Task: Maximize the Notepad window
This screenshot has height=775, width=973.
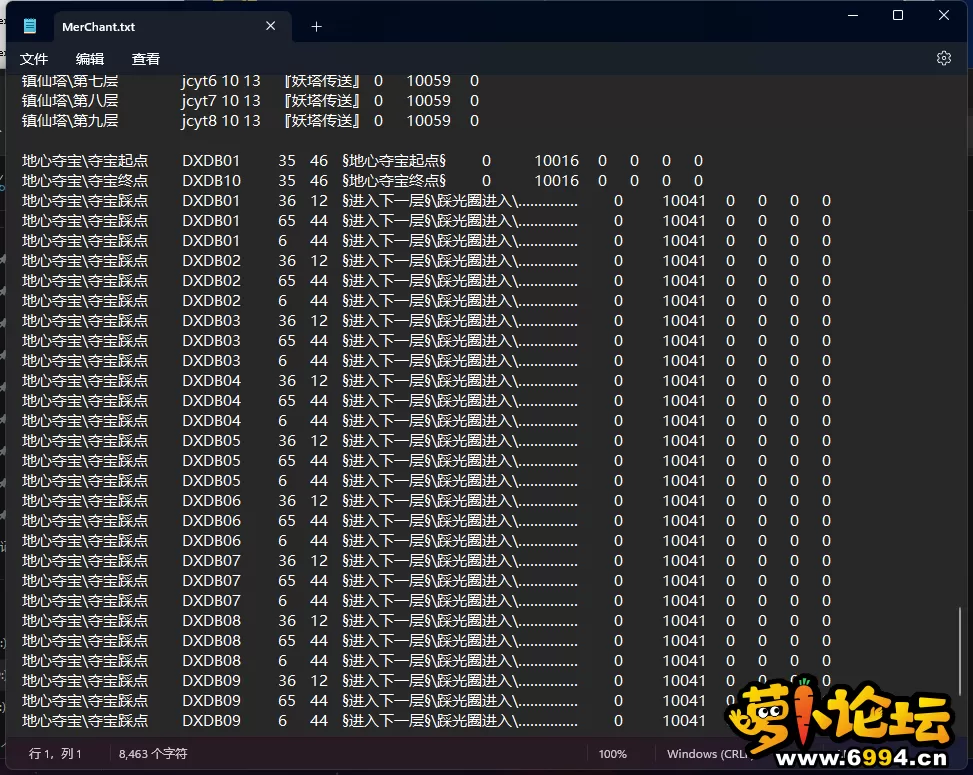Action: pyautogui.click(x=898, y=16)
